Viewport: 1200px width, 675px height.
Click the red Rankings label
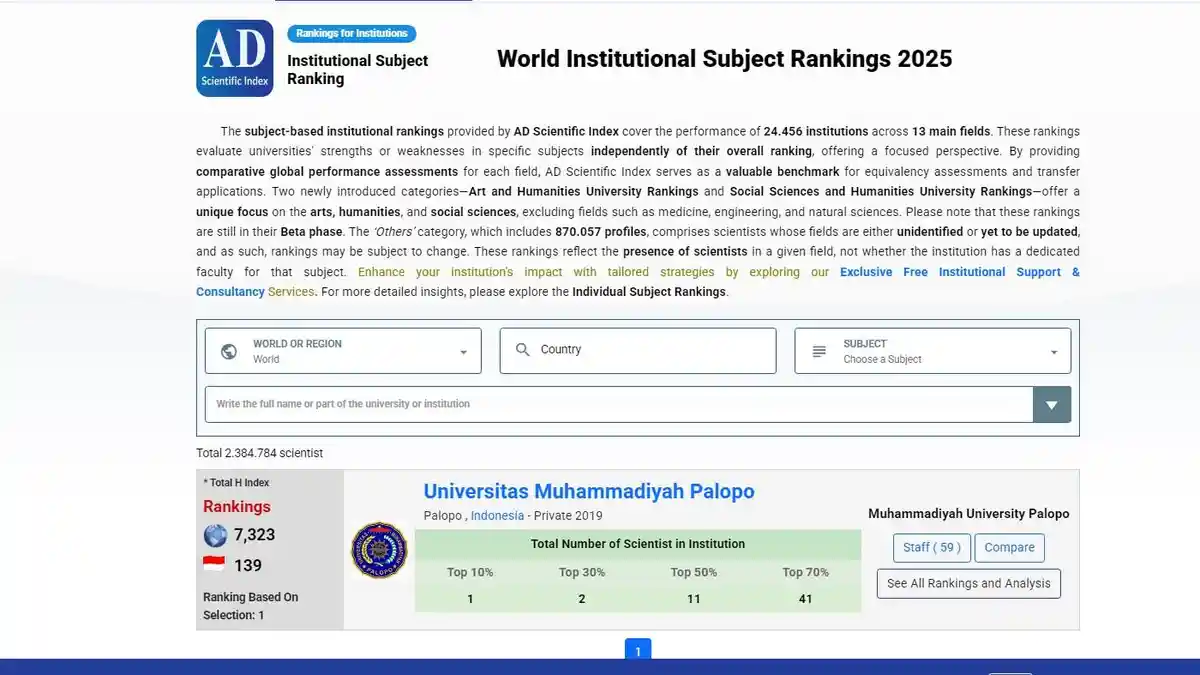237,506
